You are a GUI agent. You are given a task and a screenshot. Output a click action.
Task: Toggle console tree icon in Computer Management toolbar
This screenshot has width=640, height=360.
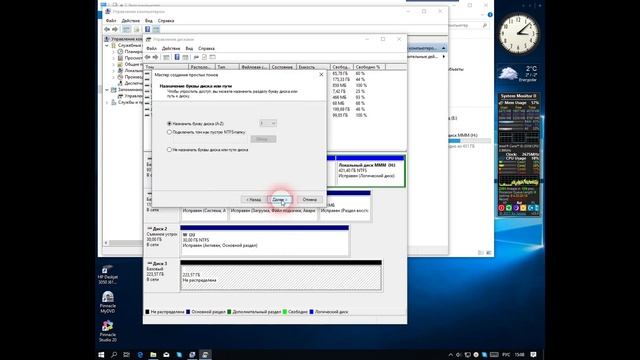pos(127,29)
